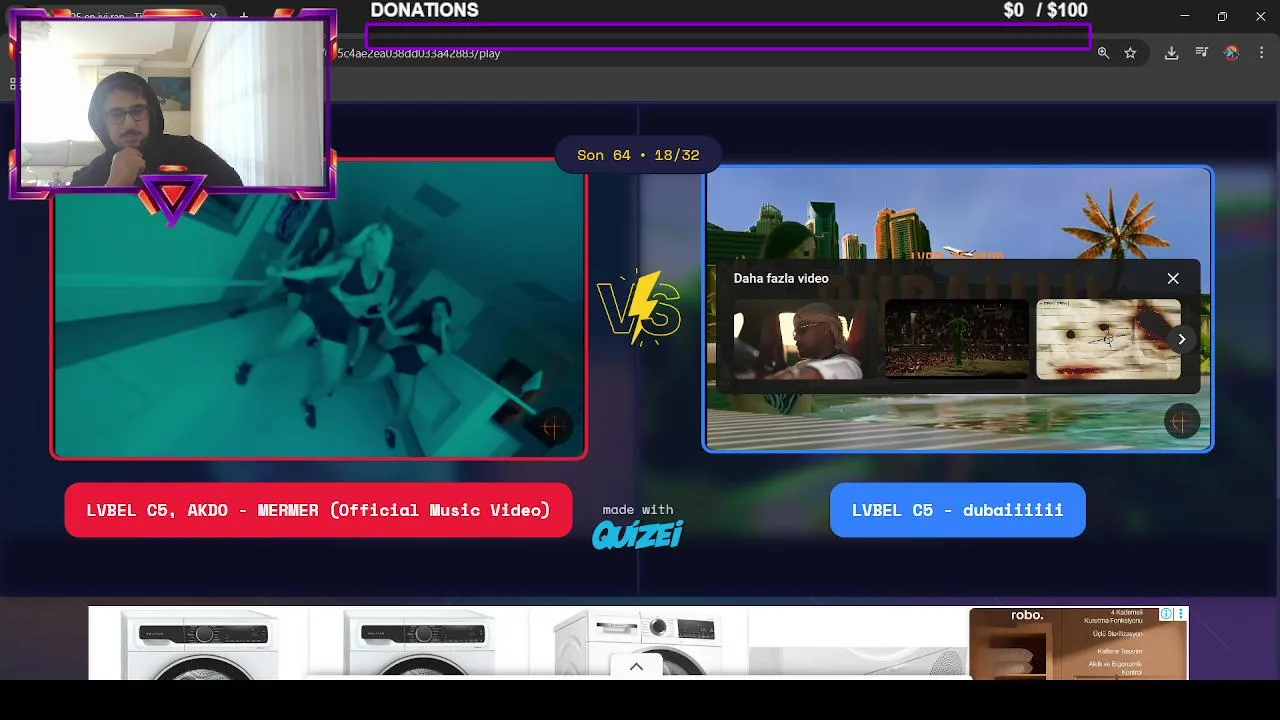This screenshot has height=720, width=1280.
Task: Play the middle dark crowd suggested thumbnail
Action: [x=956, y=339]
